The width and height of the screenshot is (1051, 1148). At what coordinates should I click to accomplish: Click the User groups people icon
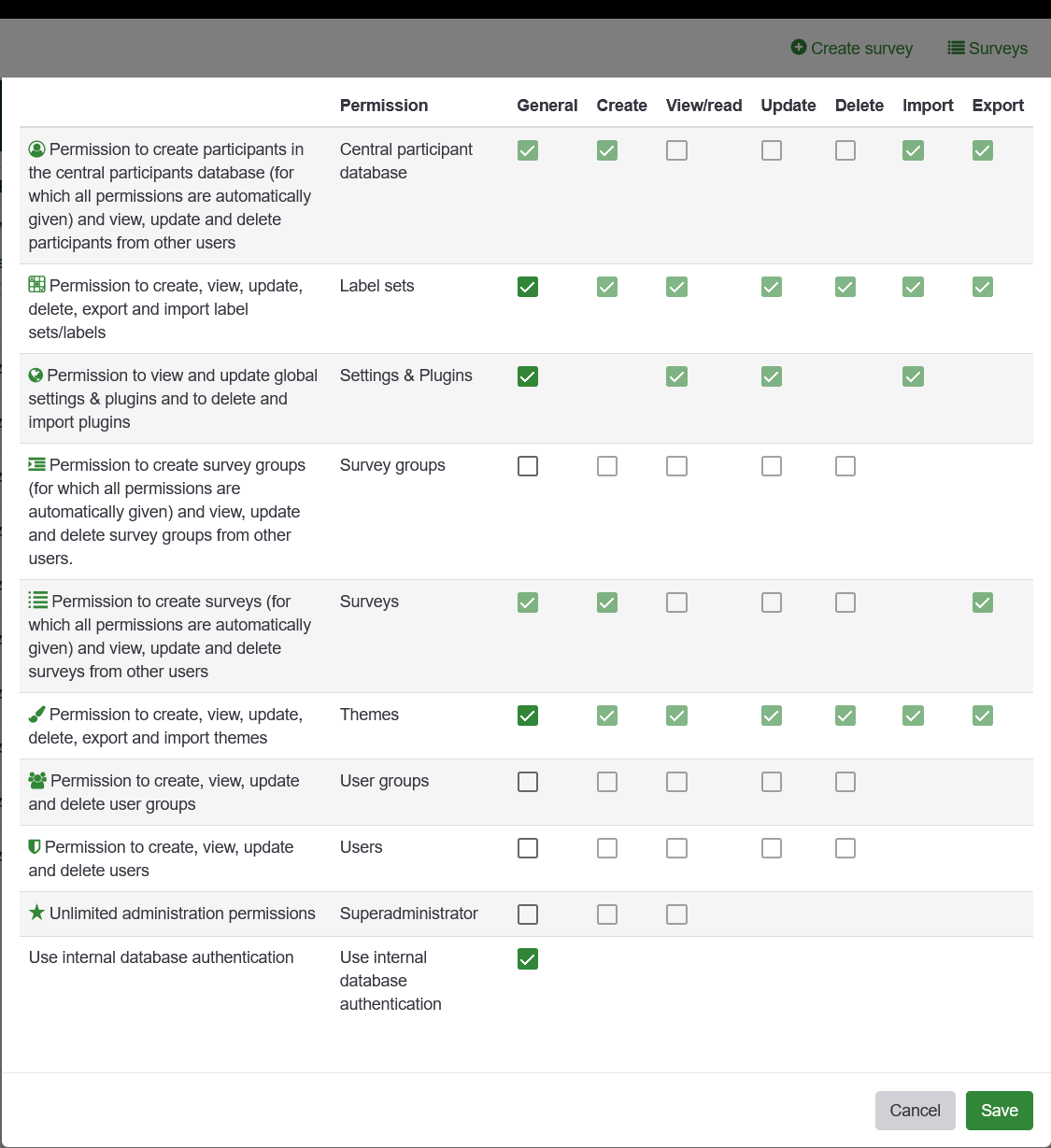(37, 780)
